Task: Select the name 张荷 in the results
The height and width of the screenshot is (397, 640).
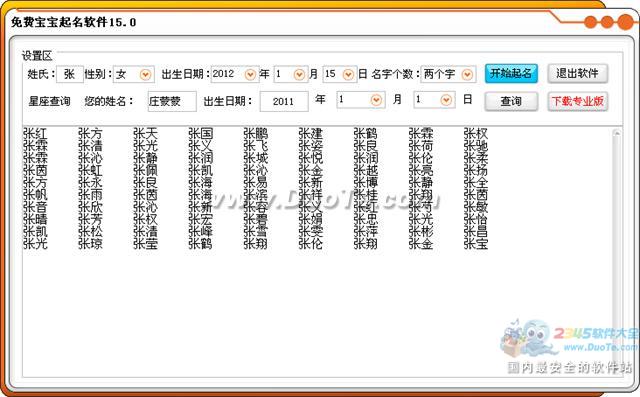Action: (421, 146)
